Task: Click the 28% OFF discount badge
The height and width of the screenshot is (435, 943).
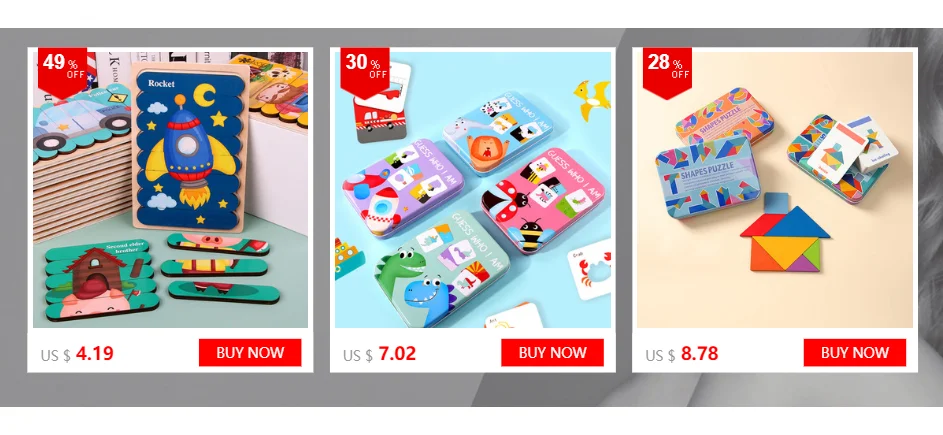Action: pyautogui.click(x=667, y=71)
